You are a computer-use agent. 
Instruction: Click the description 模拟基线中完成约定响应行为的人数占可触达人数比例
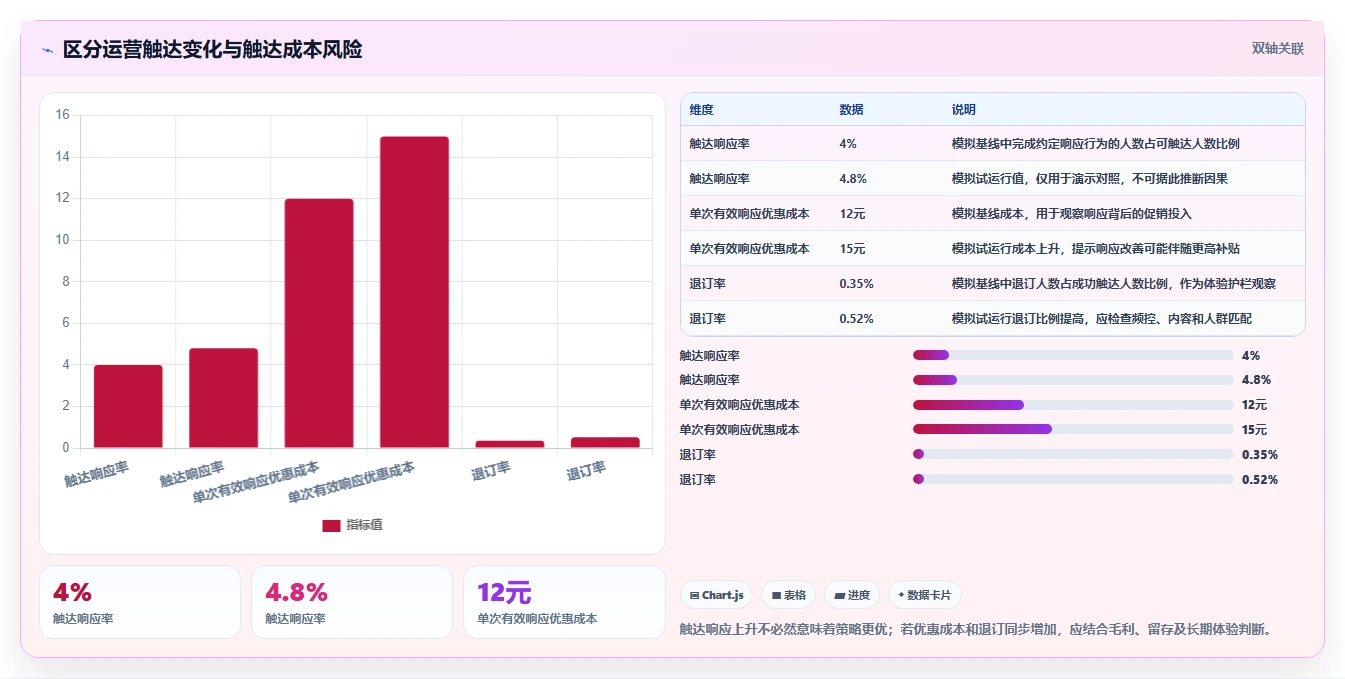tap(1096, 144)
